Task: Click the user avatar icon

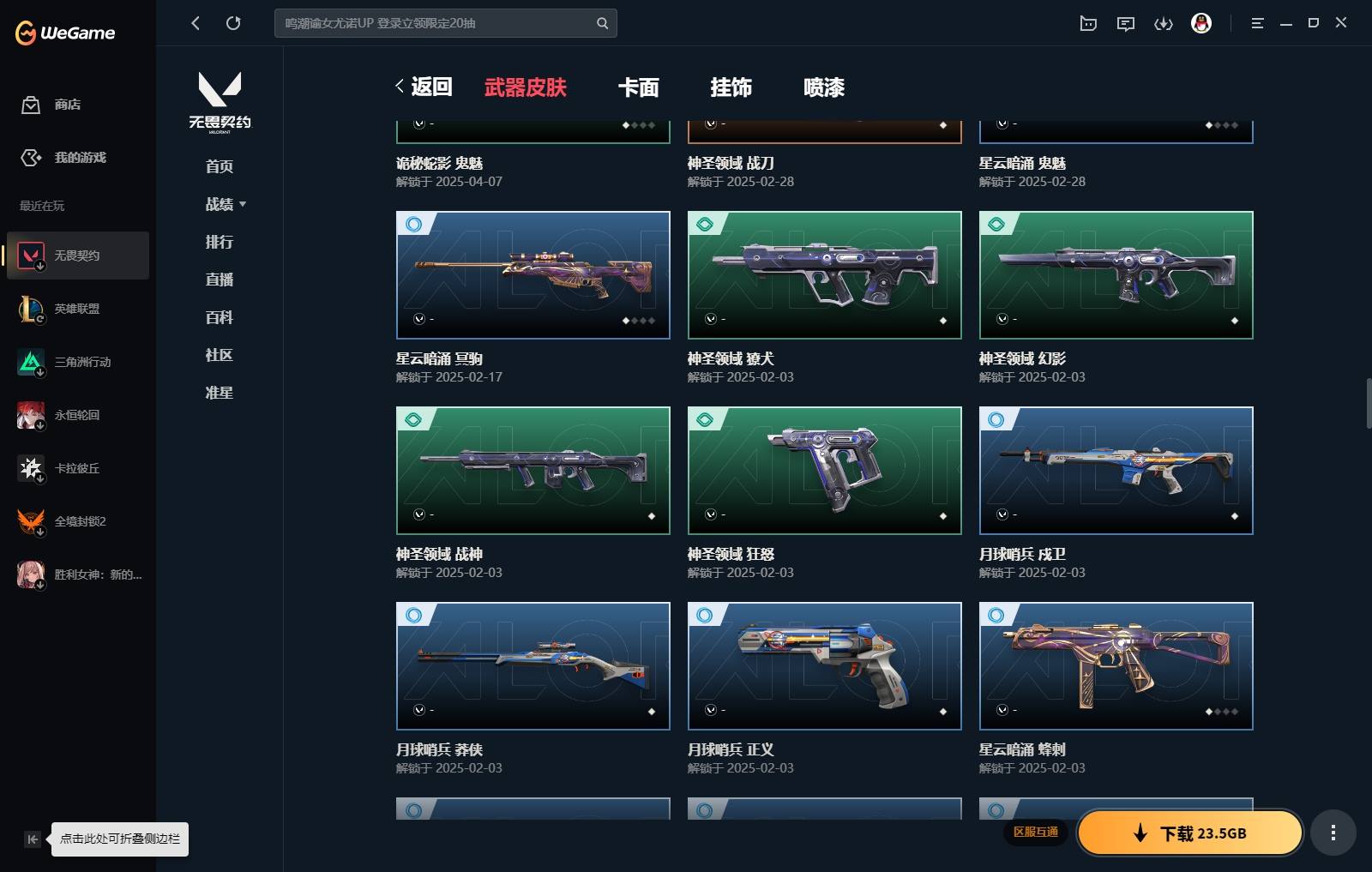Action: click(1201, 23)
